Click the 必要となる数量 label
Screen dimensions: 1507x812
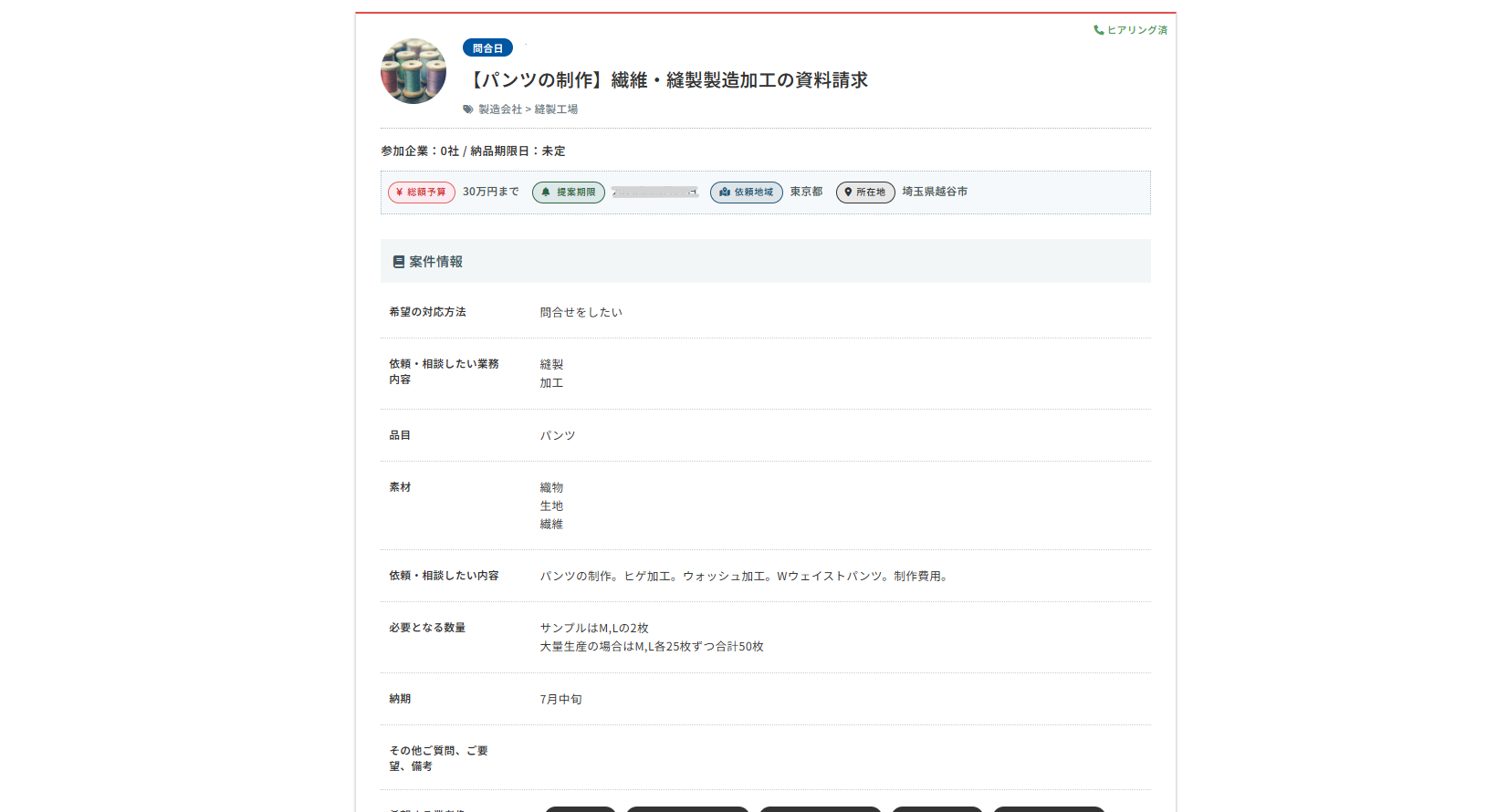(x=427, y=628)
